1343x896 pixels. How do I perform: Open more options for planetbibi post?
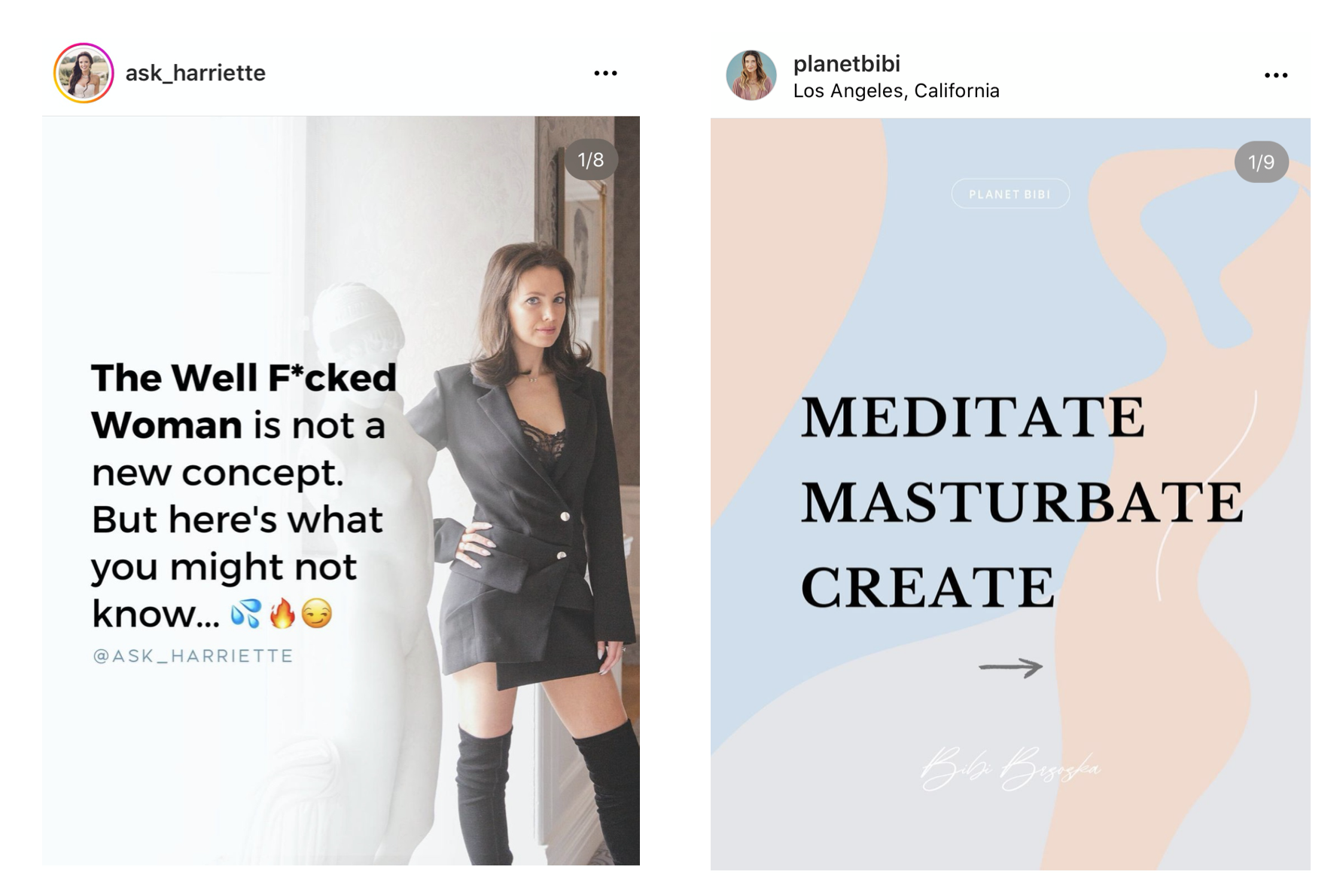(x=1276, y=75)
